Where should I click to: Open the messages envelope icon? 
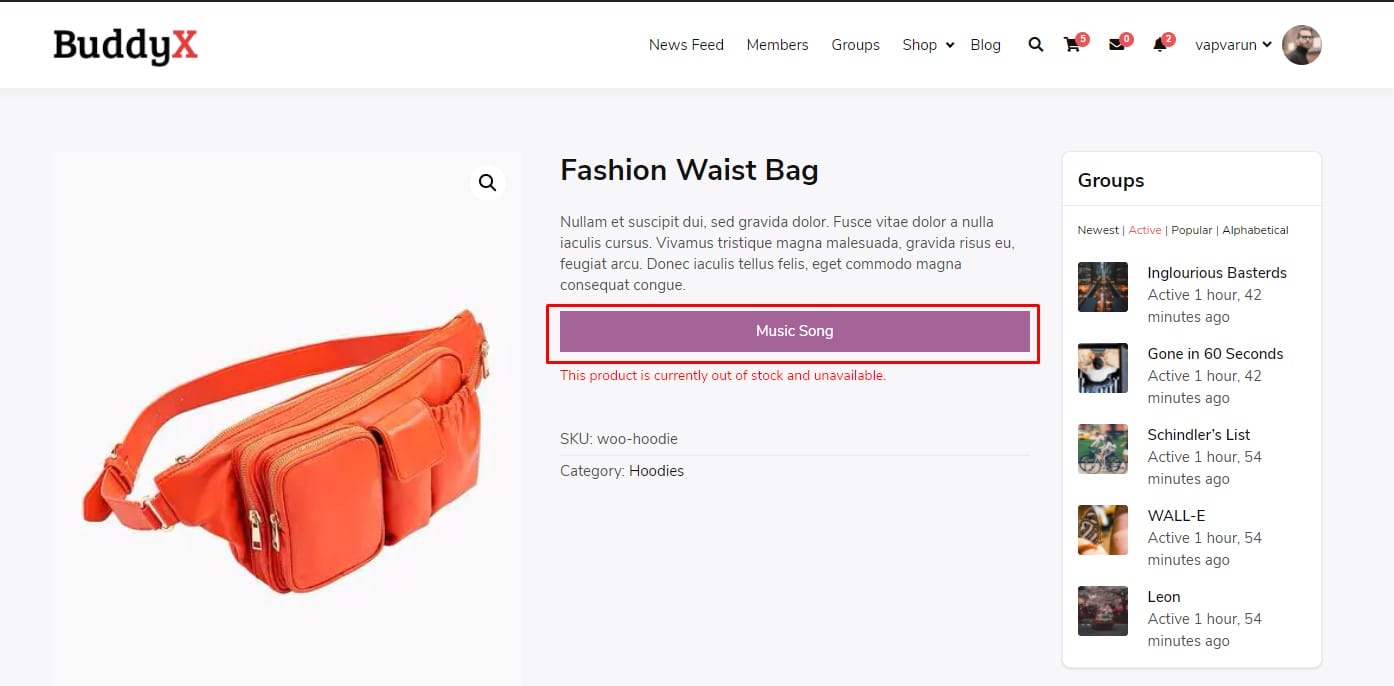pyautogui.click(x=1116, y=45)
